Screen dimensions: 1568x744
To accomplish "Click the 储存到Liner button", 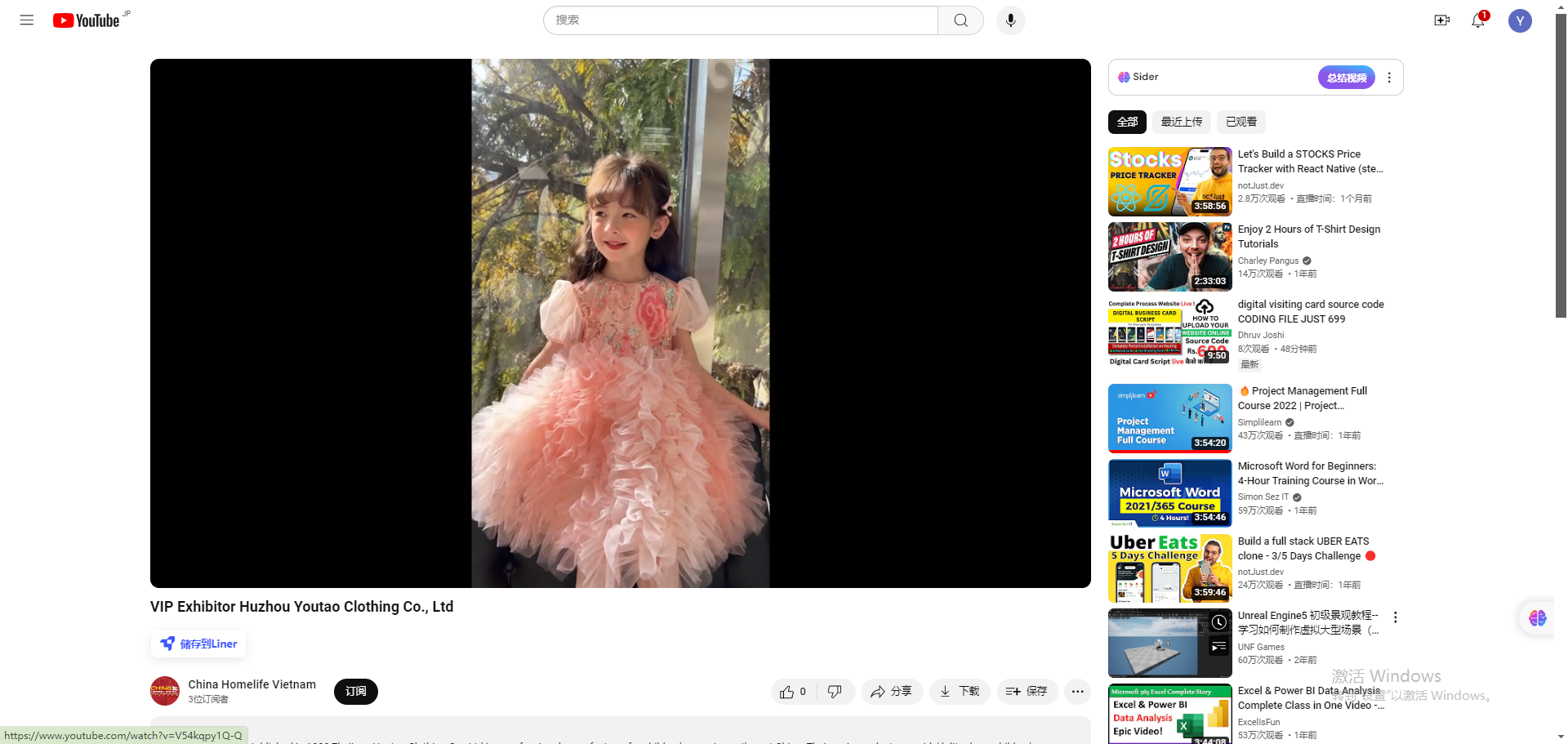I will (x=198, y=644).
